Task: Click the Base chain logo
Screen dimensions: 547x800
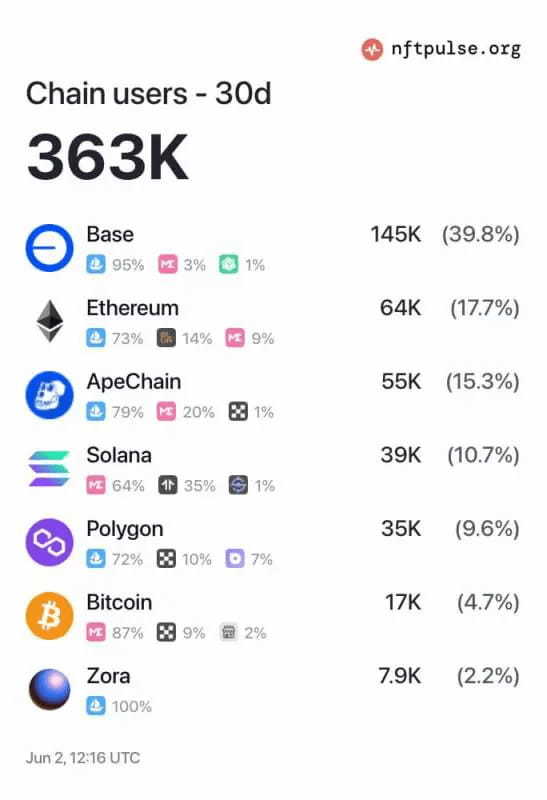Action: point(49,248)
